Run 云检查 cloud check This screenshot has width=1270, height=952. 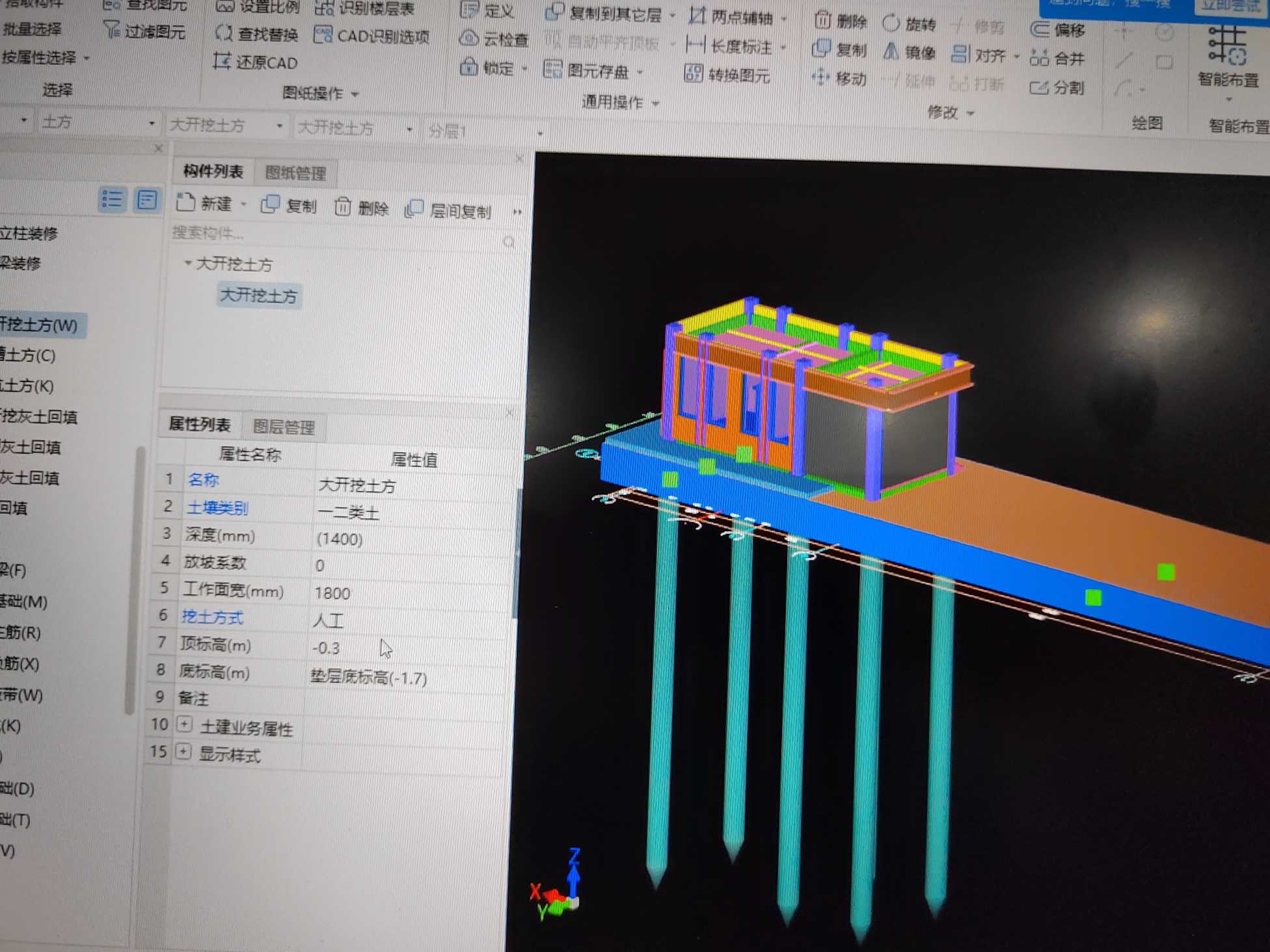(x=494, y=39)
